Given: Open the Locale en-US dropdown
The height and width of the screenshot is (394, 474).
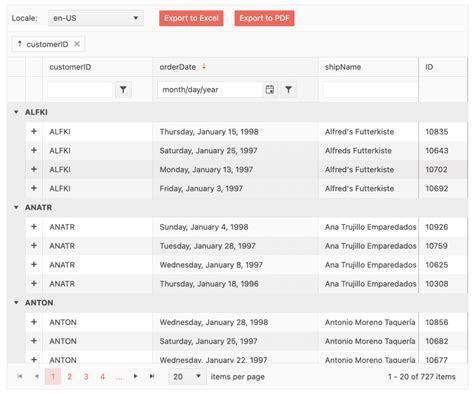Looking at the screenshot, I should pos(96,18).
